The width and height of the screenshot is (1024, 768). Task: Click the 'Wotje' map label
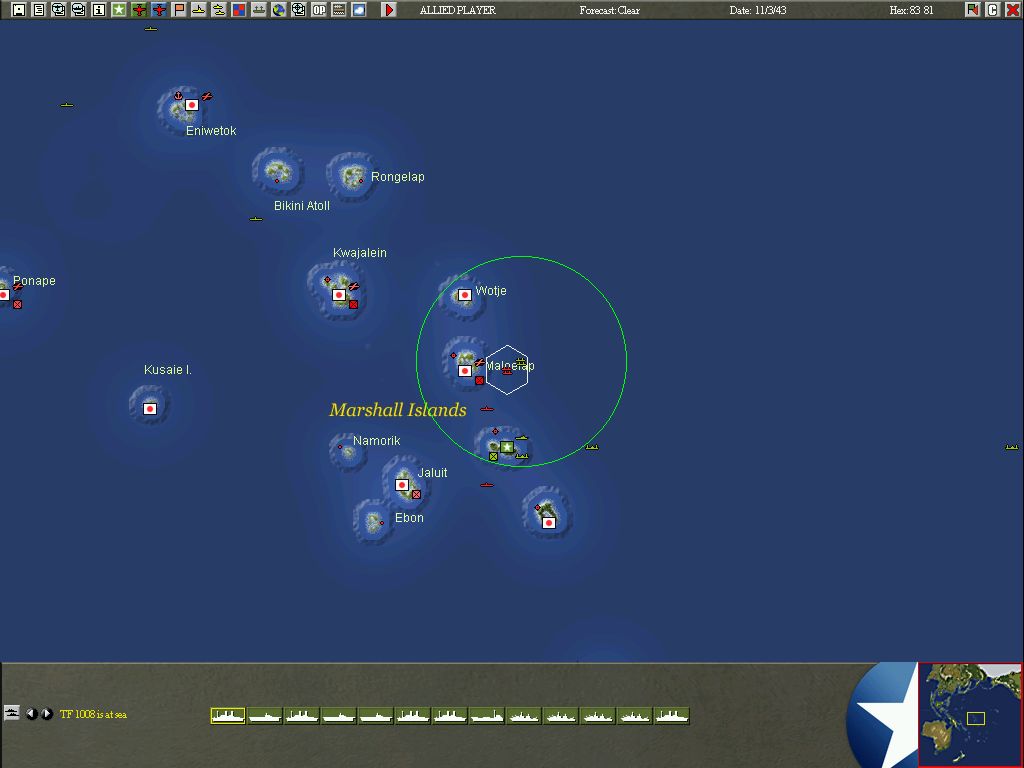(x=490, y=291)
